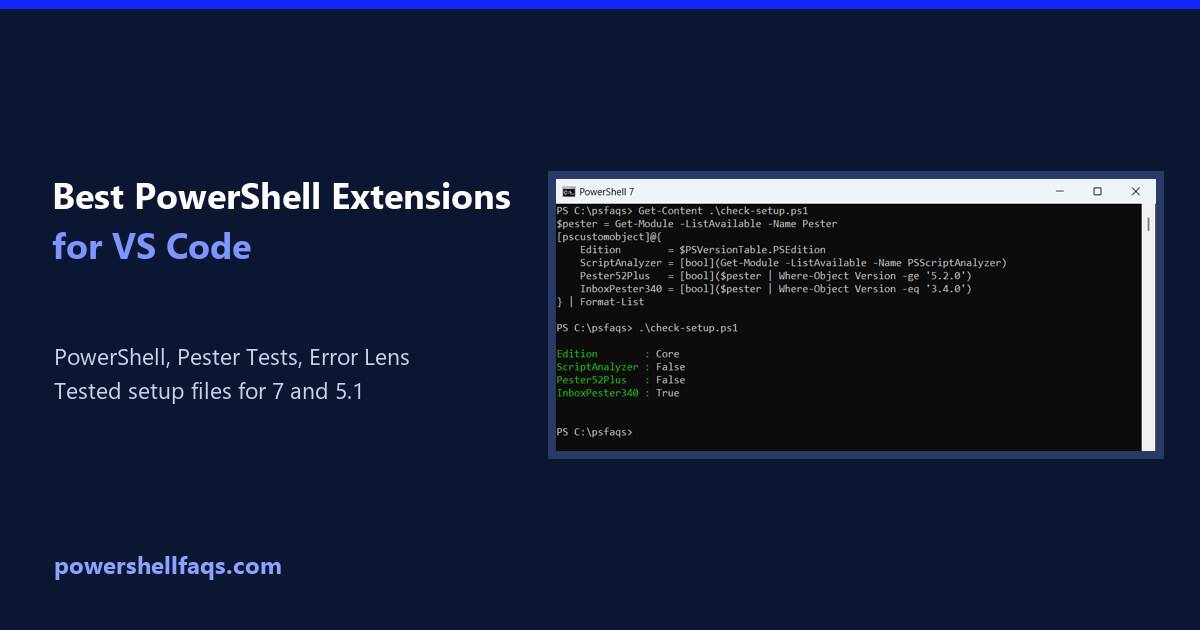Click the 'Best PowerShell Extensions' heading

tap(282, 197)
